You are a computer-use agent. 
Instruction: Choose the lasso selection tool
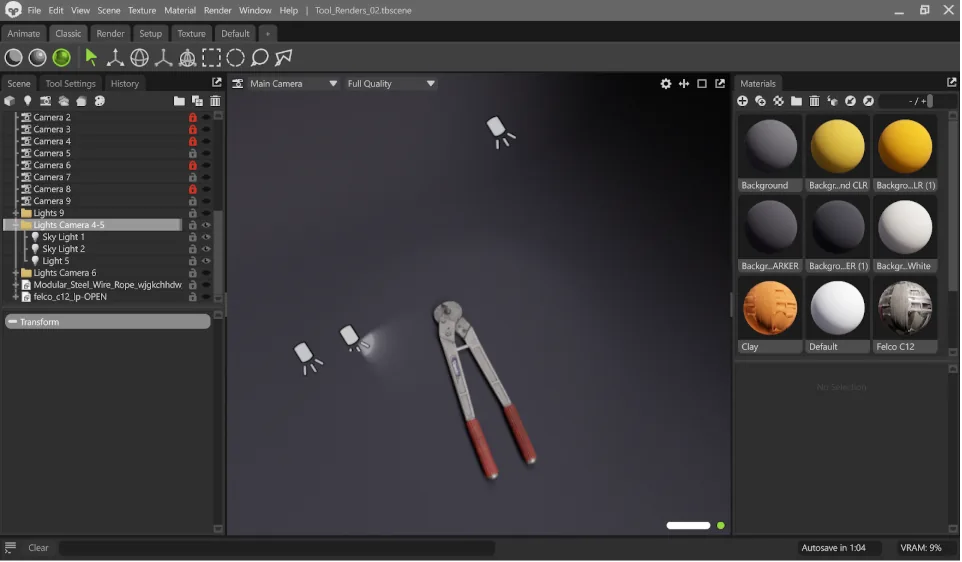260,58
